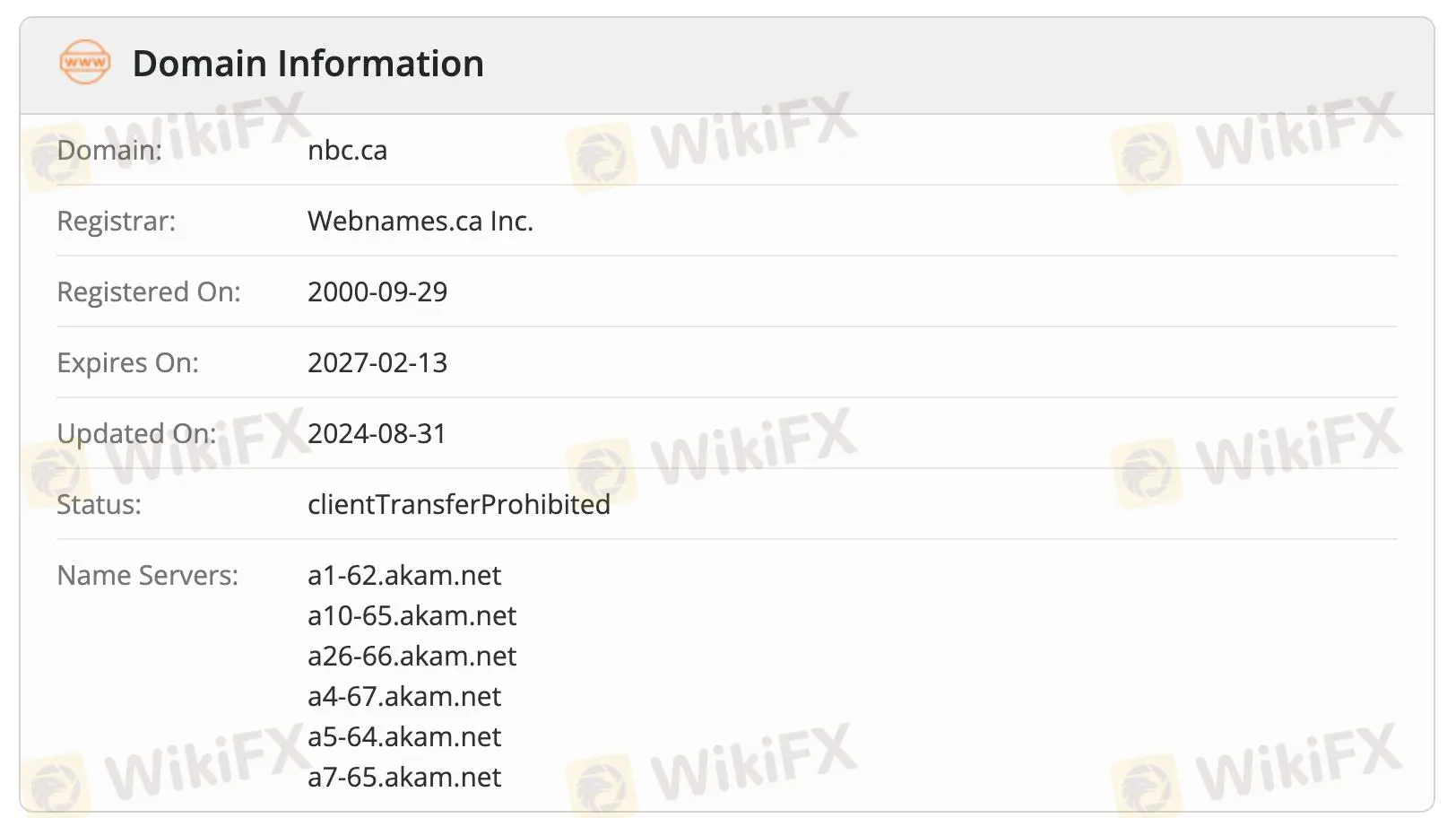Click the registered date 2000-09-29

pos(377,292)
